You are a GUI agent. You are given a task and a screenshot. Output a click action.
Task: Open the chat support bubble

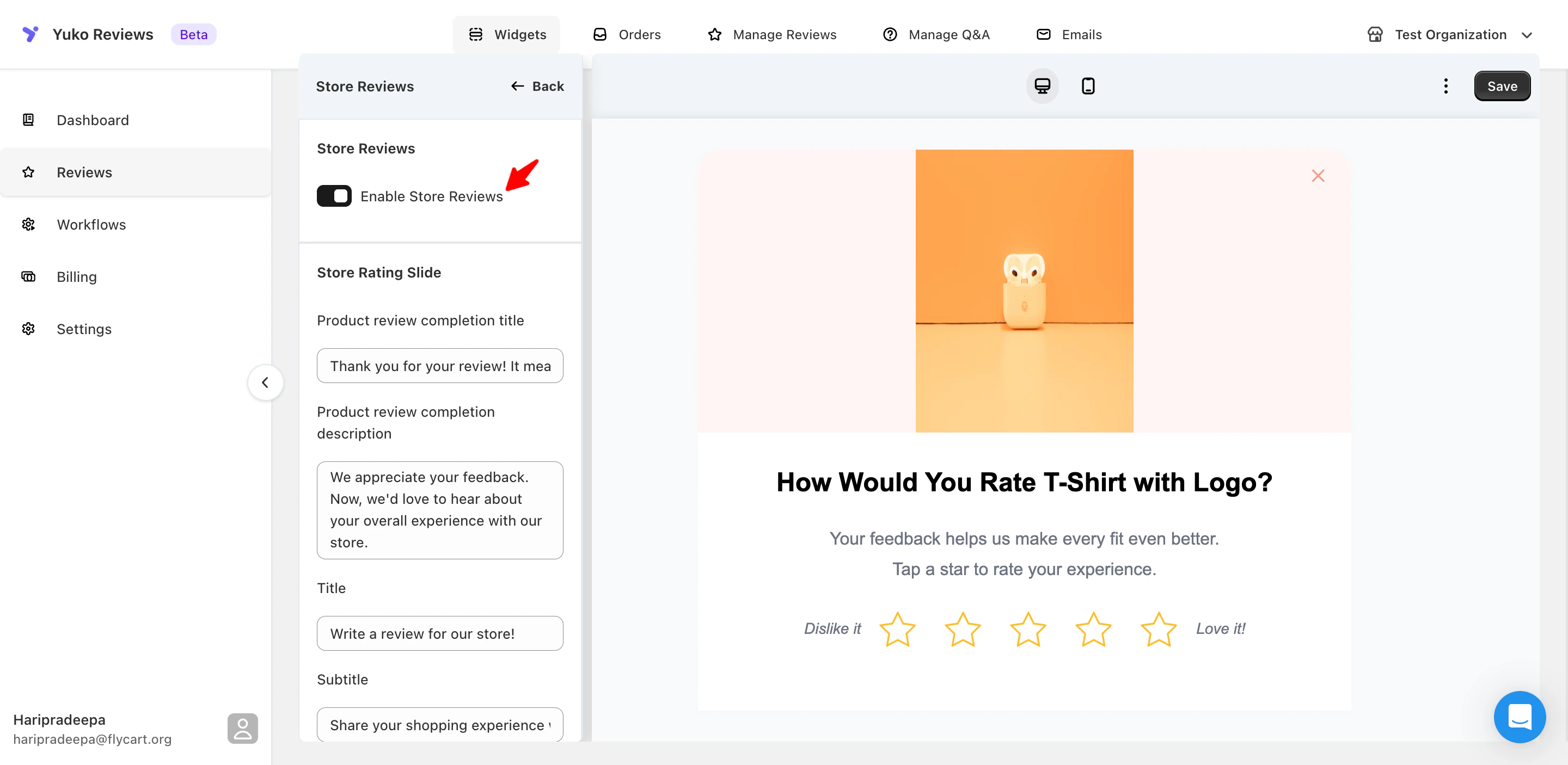[x=1518, y=717]
